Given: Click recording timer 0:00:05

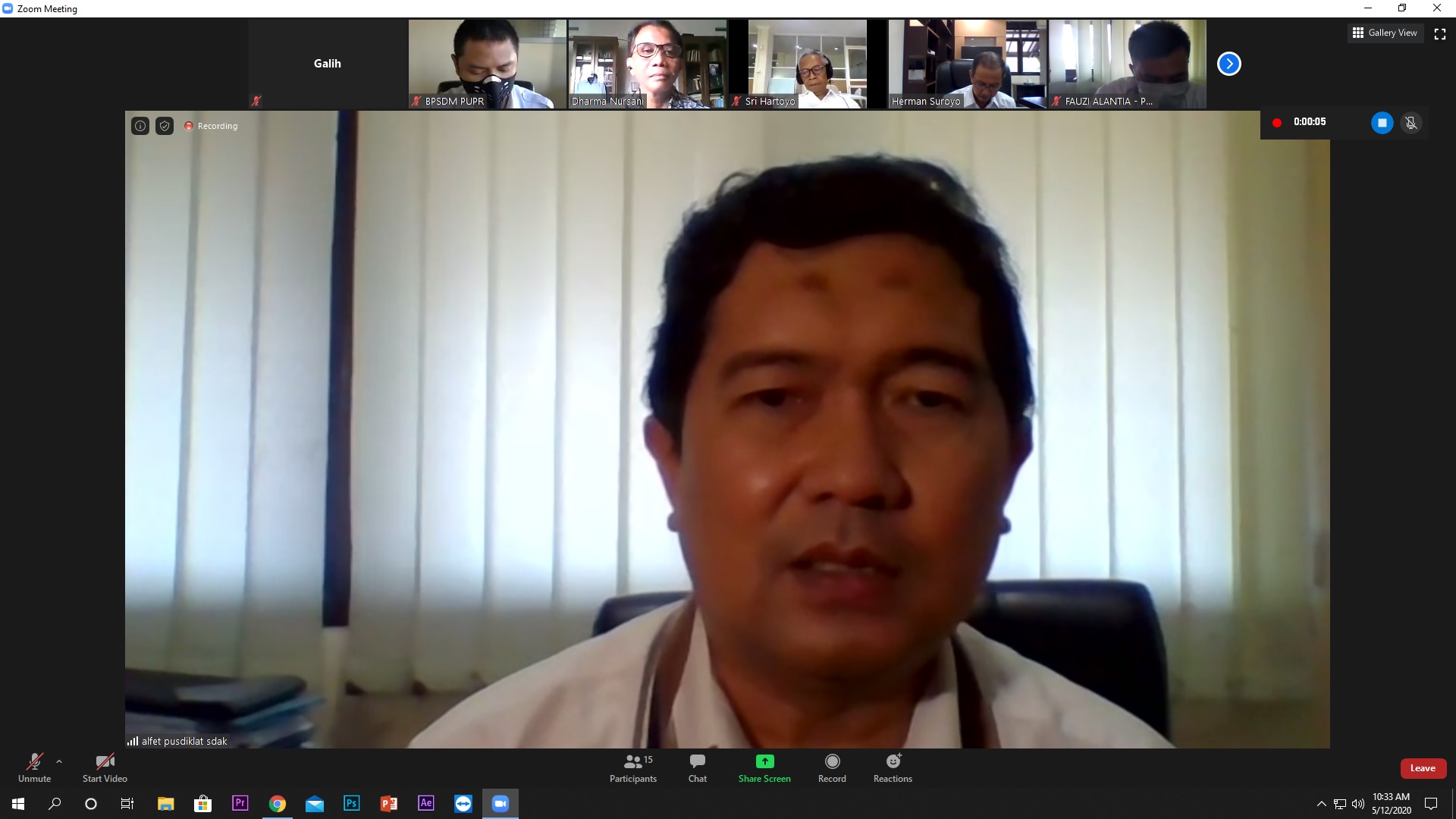Looking at the screenshot, I should coord(1310,121).
